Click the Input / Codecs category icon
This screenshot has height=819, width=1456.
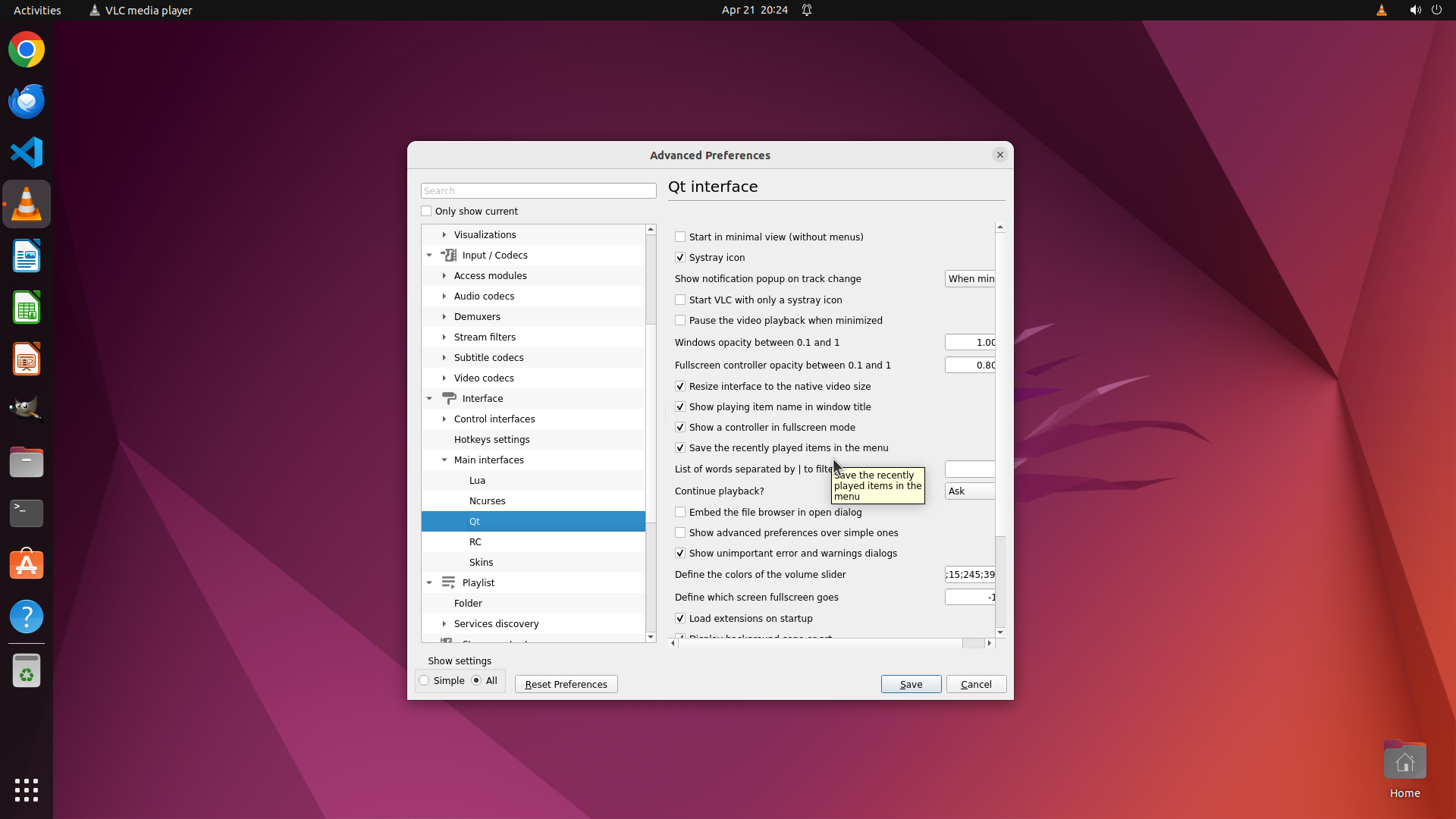tap(449, 256)
